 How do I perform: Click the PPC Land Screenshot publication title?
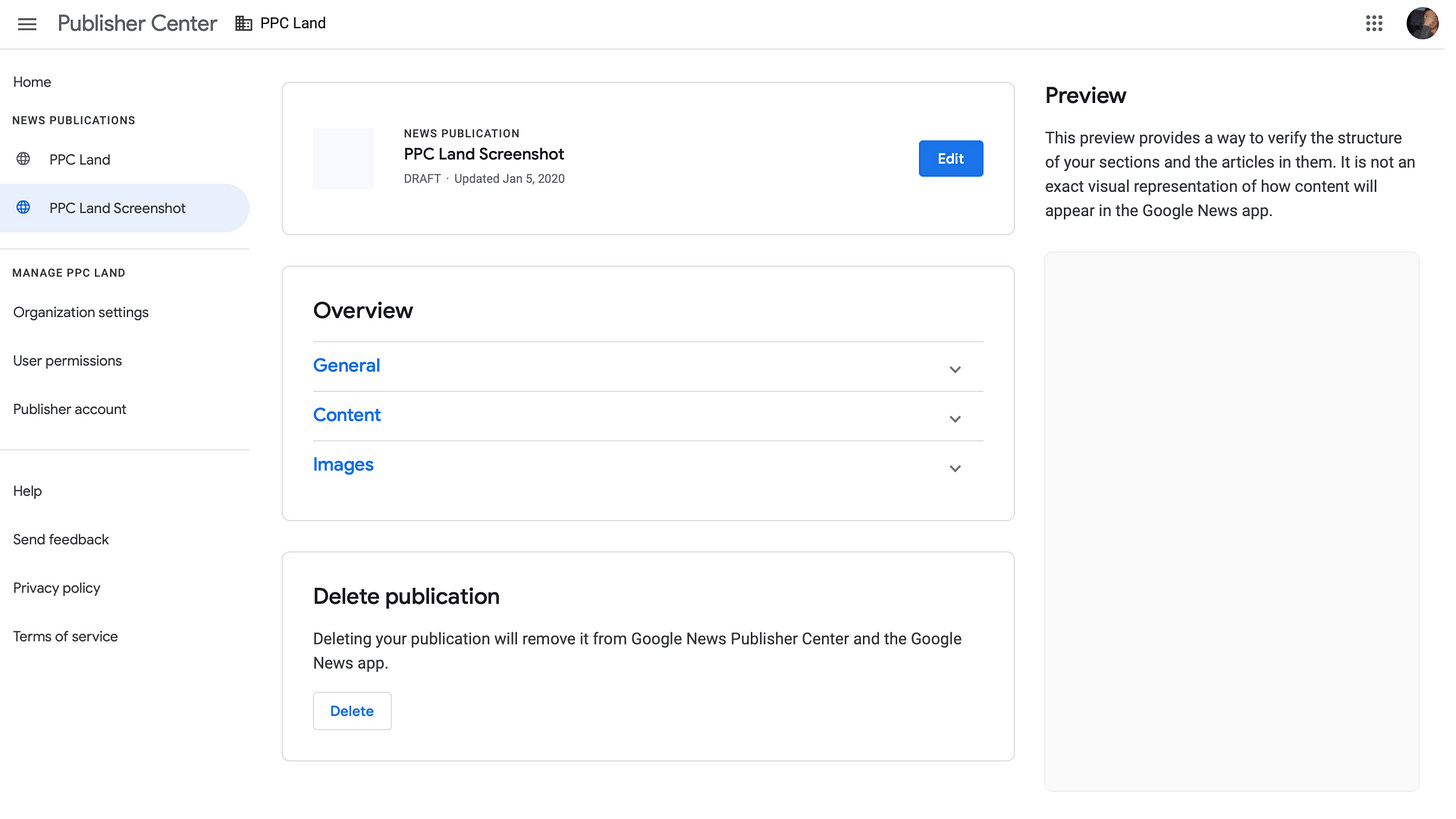tap(484, 154)
